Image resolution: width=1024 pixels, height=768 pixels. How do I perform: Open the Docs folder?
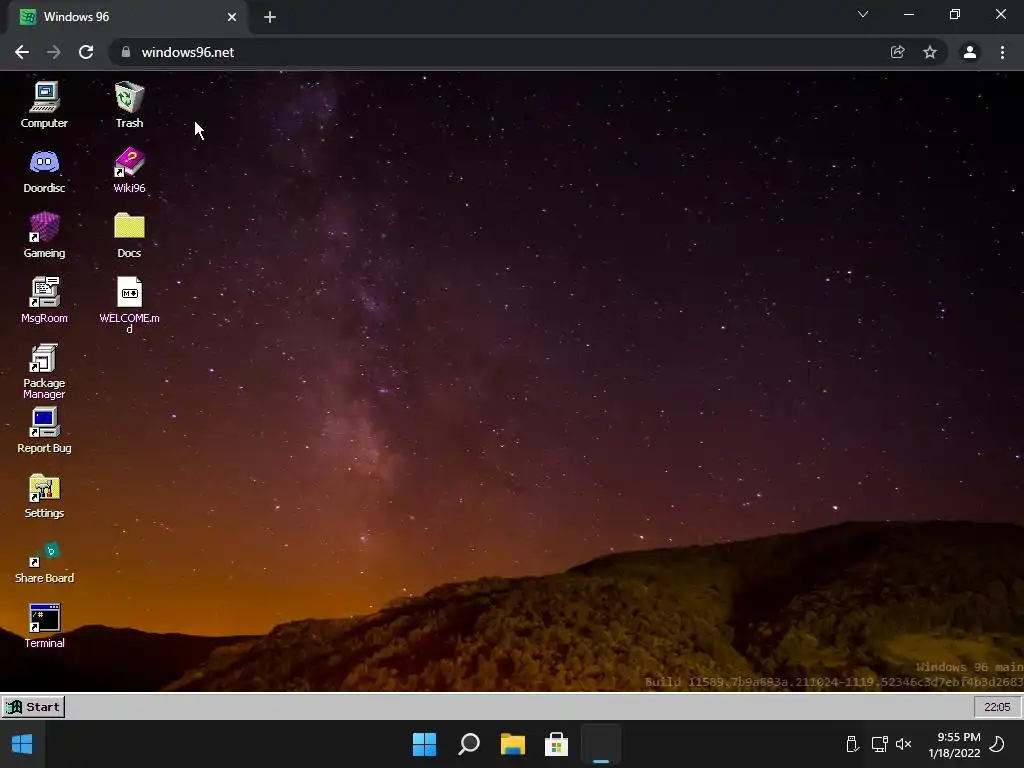coord(129,235)
